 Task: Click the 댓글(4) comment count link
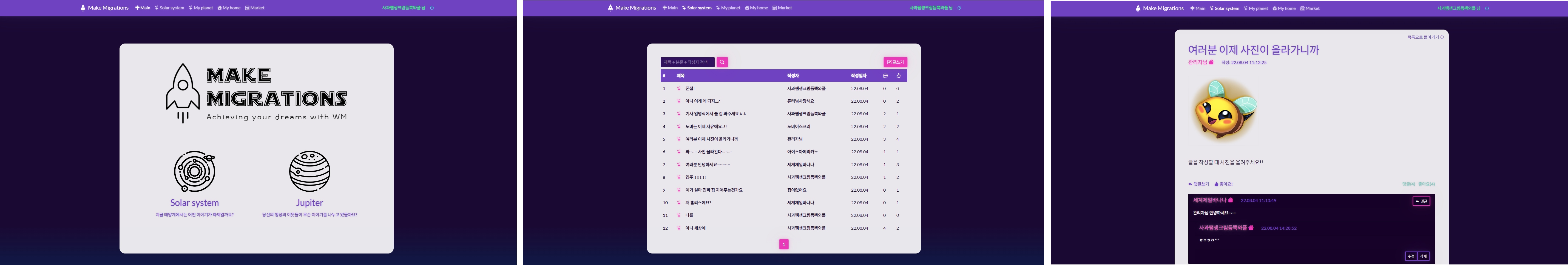coord(1408,184)
